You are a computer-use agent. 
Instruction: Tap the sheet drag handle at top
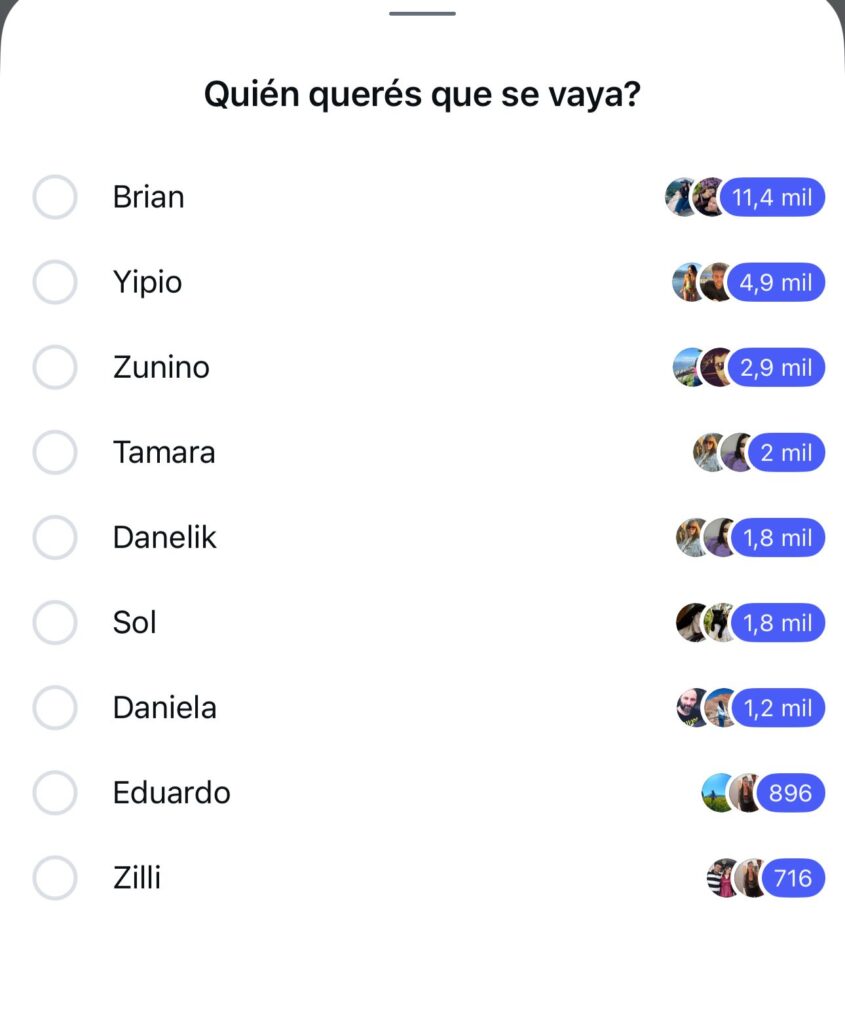pos(422,14)
